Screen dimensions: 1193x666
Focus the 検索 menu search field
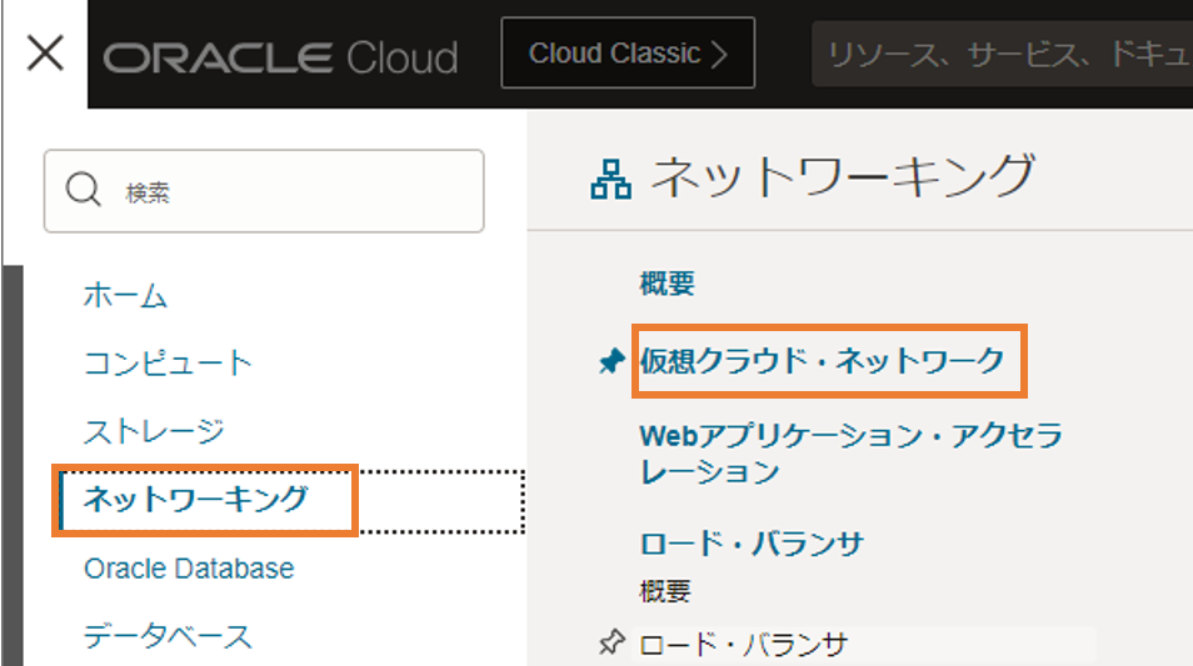point(290,192)
